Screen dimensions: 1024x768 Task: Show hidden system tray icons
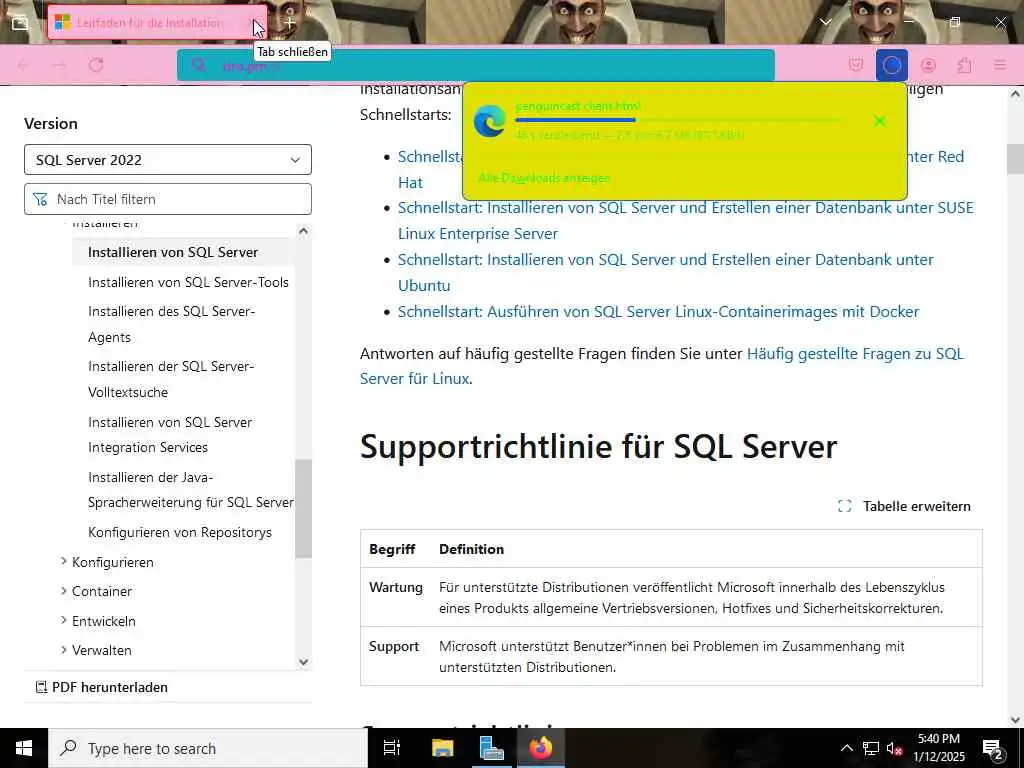(x=846, y=748)
